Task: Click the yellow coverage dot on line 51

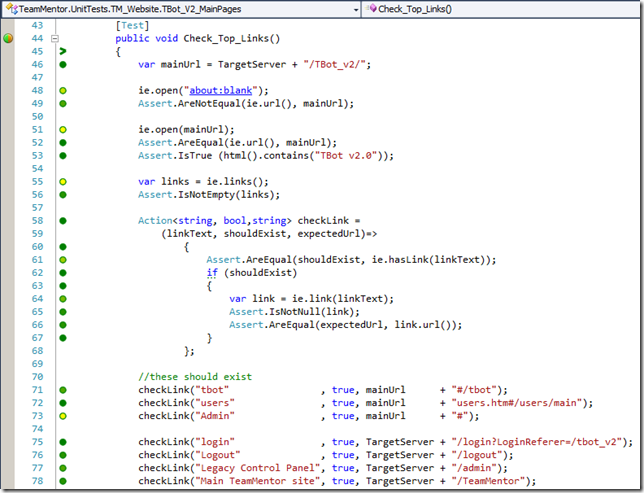Action: click(62, 129)
